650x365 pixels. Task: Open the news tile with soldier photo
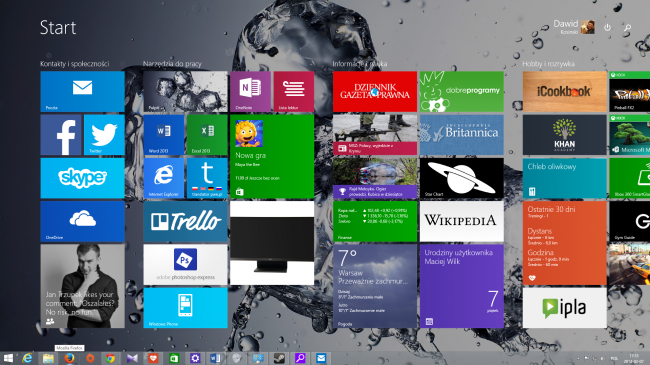(375, 135)
